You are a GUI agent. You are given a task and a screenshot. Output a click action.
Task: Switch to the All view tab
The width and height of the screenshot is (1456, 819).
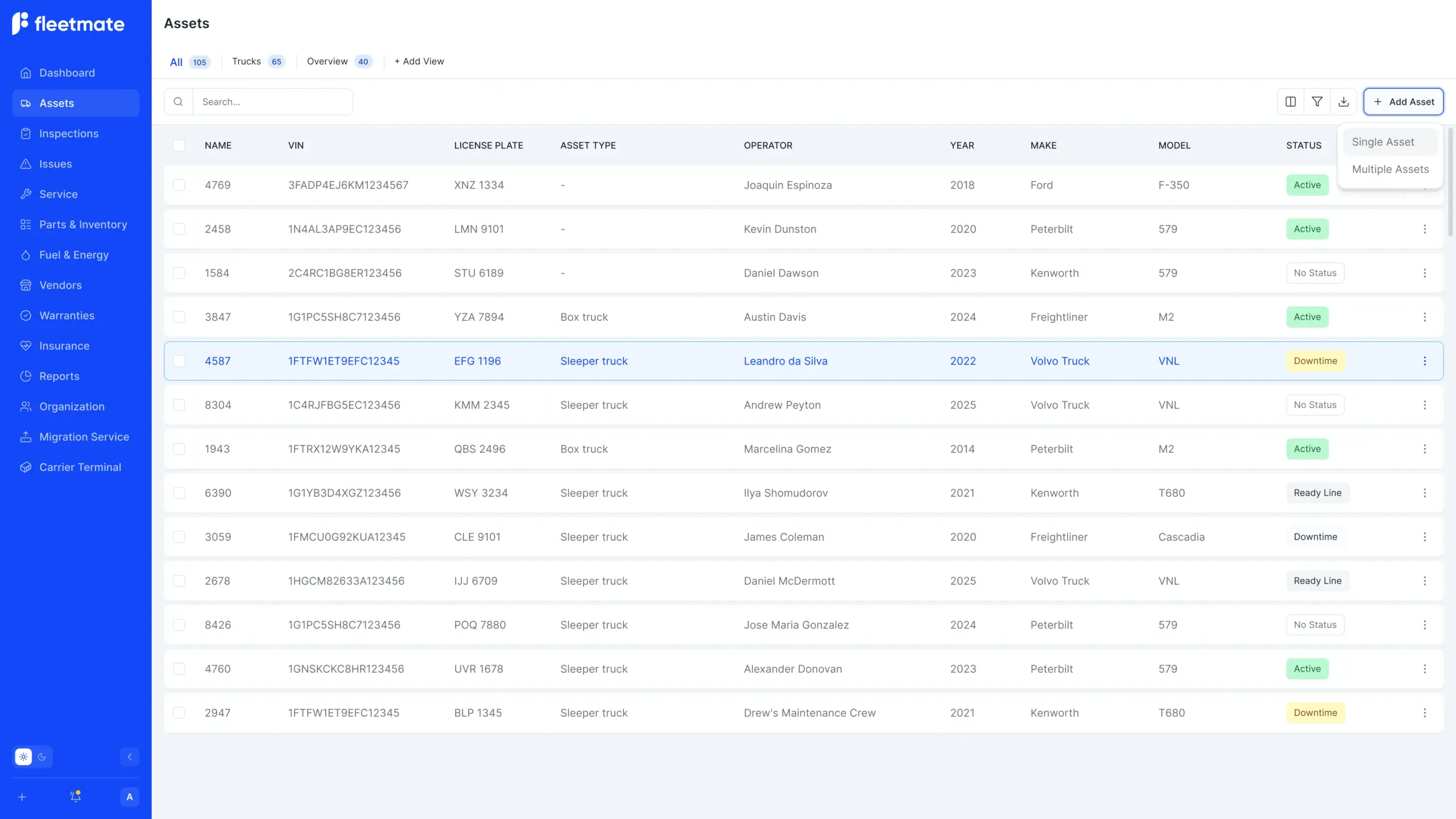tap(190, 62)
